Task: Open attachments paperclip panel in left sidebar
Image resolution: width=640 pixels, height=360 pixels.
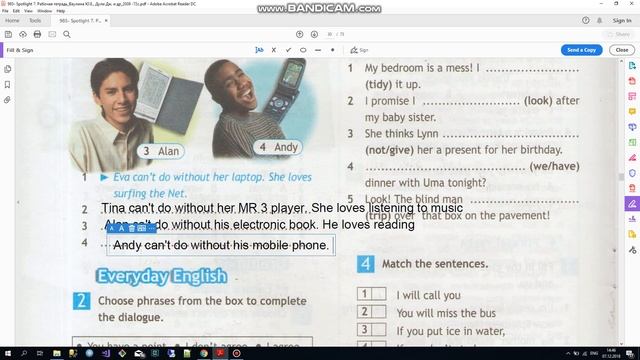Action: [x=7, y=100]
